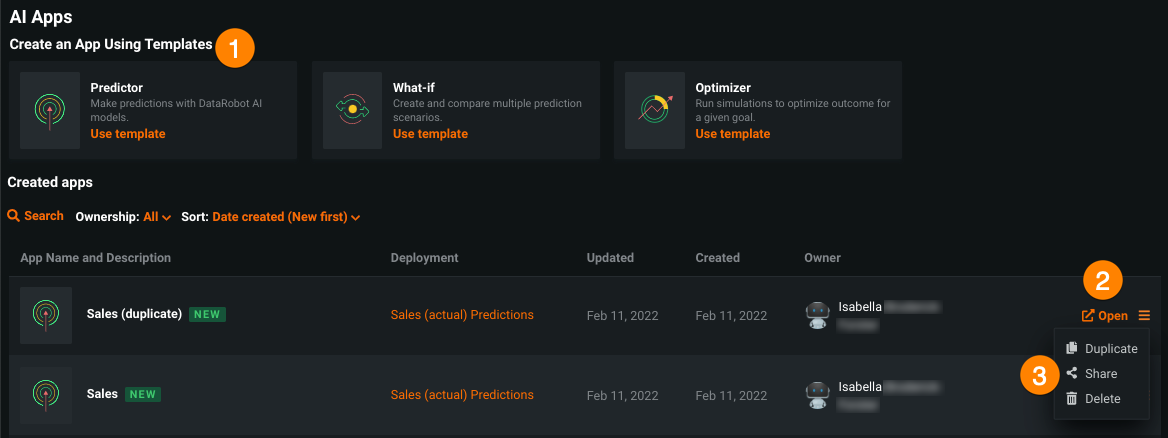Click the Updated column header
This screenshot has width=1168, height=438.
point(610,258)
